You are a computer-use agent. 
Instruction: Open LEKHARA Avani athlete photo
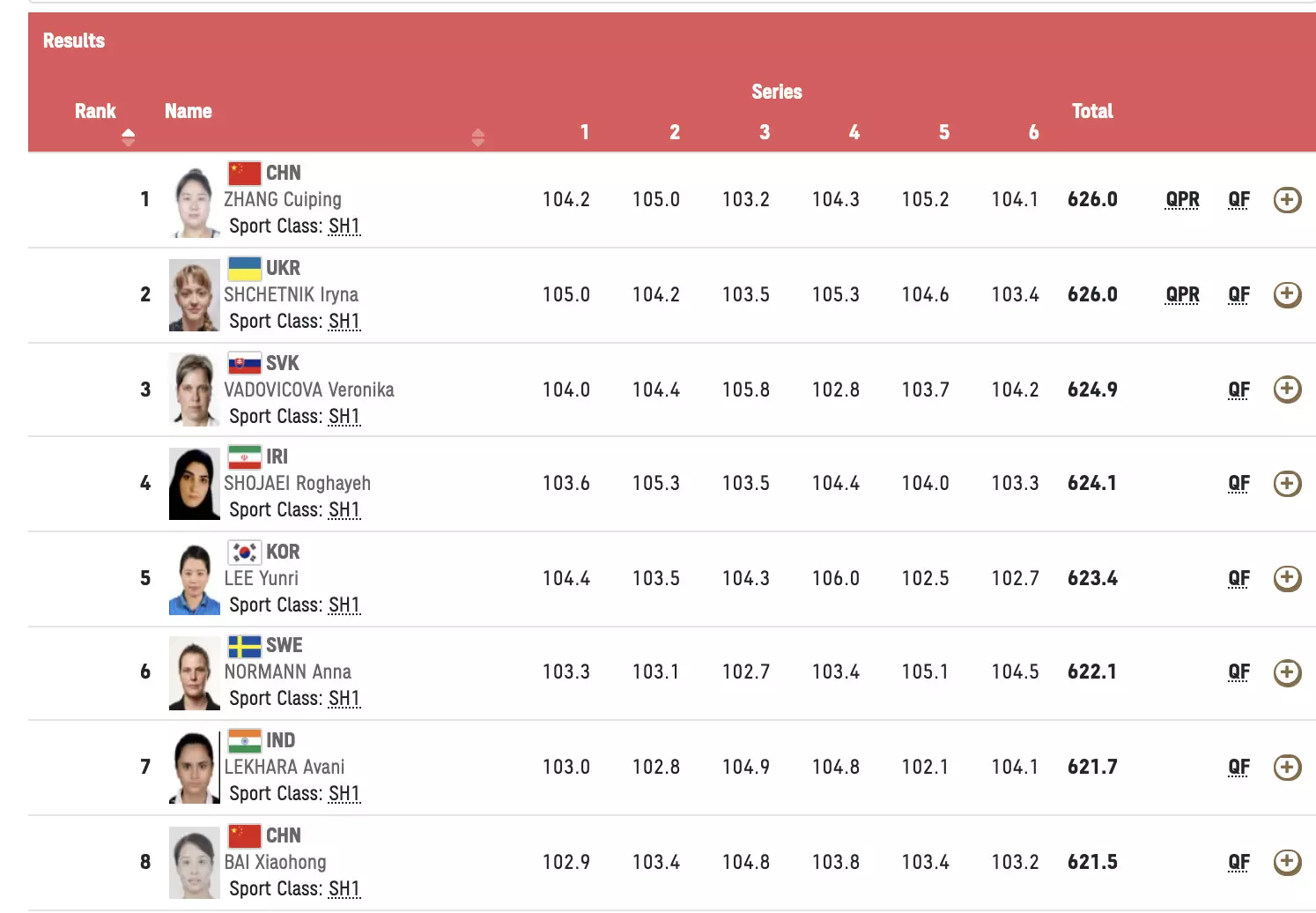click(x=194, y=768)
